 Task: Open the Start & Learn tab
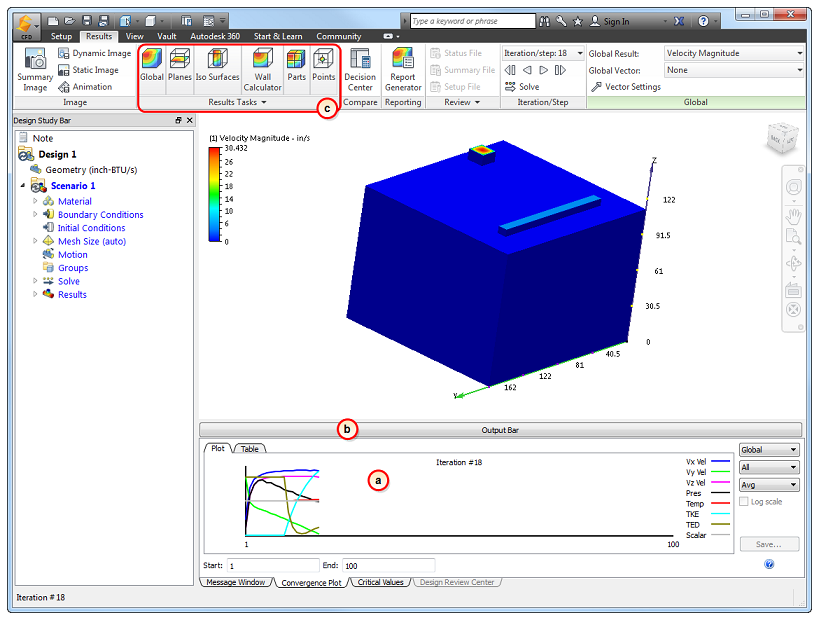pyautogui.click(x=278, y=36)
